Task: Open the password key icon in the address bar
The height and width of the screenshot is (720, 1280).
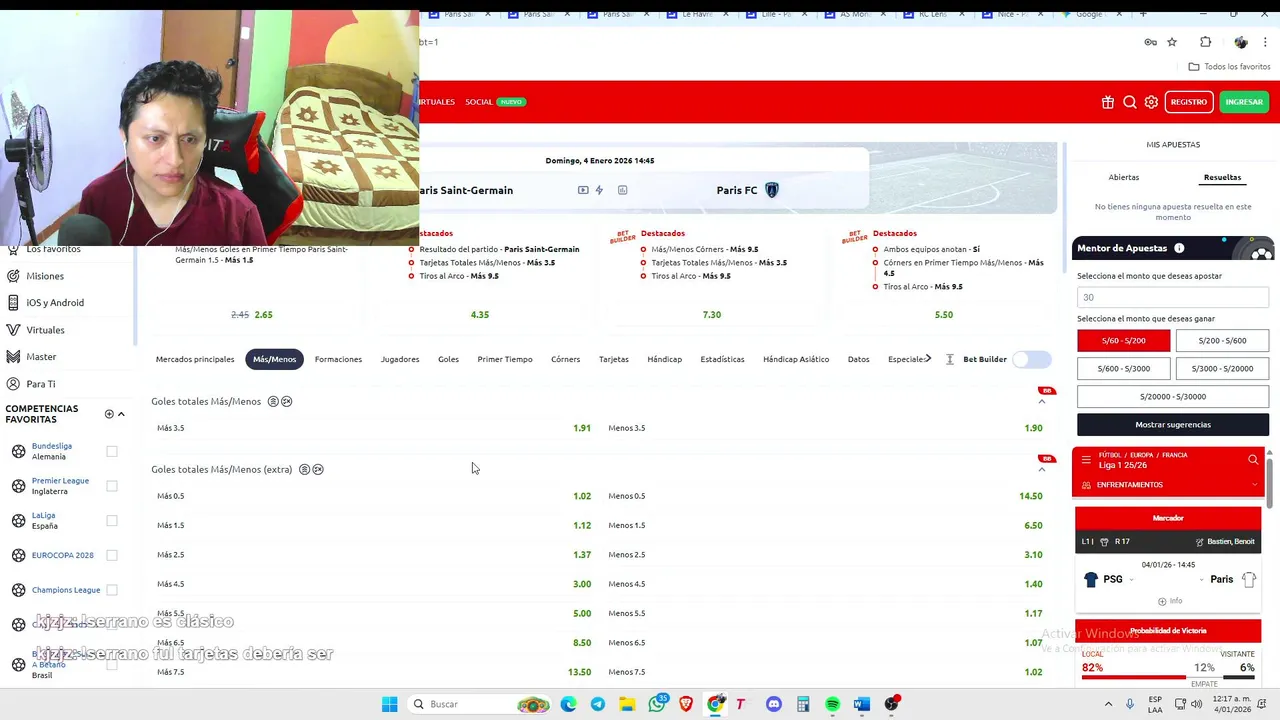Action: 1151,42
